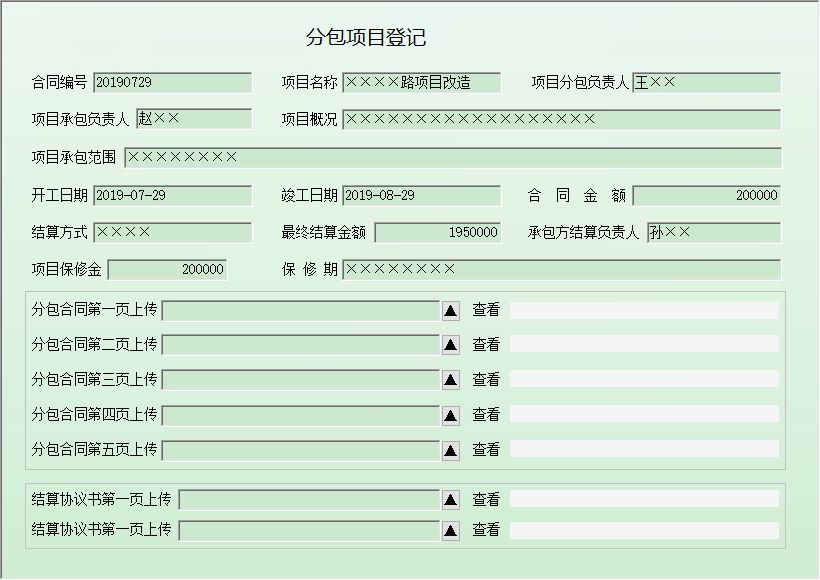Click 查看 for 分包合同第五页
Image resolution: width=820 pixels, height=580 pixels.
[x=486, y=449]
